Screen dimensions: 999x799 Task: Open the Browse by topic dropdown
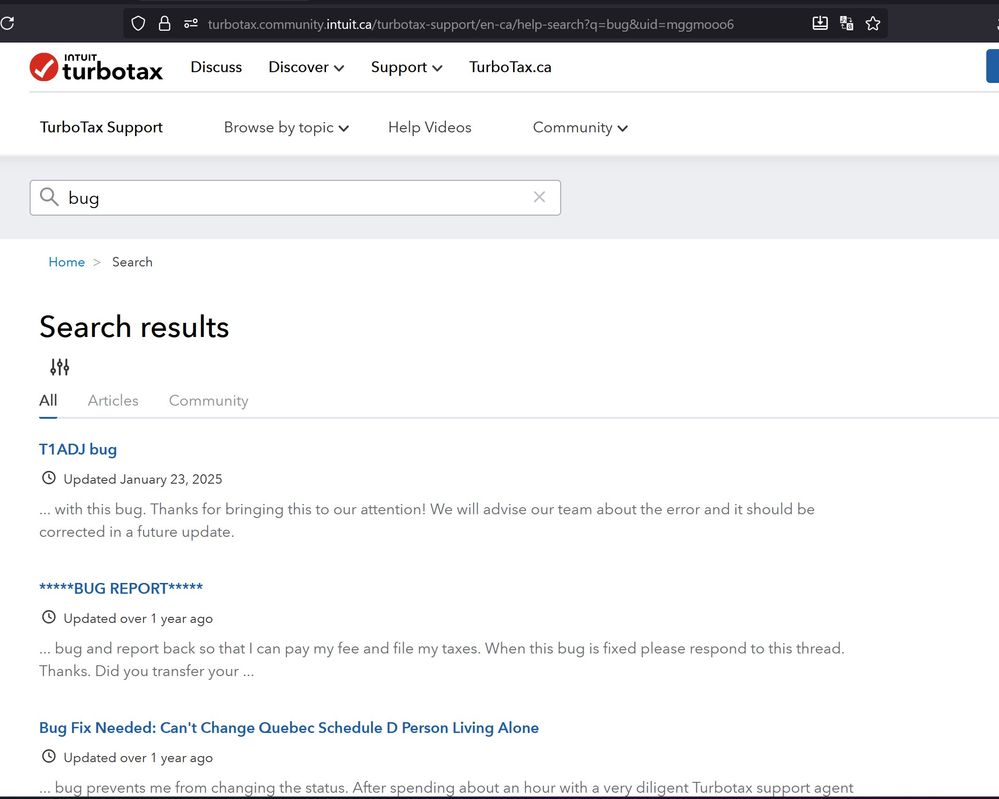[x=286, y=127]
